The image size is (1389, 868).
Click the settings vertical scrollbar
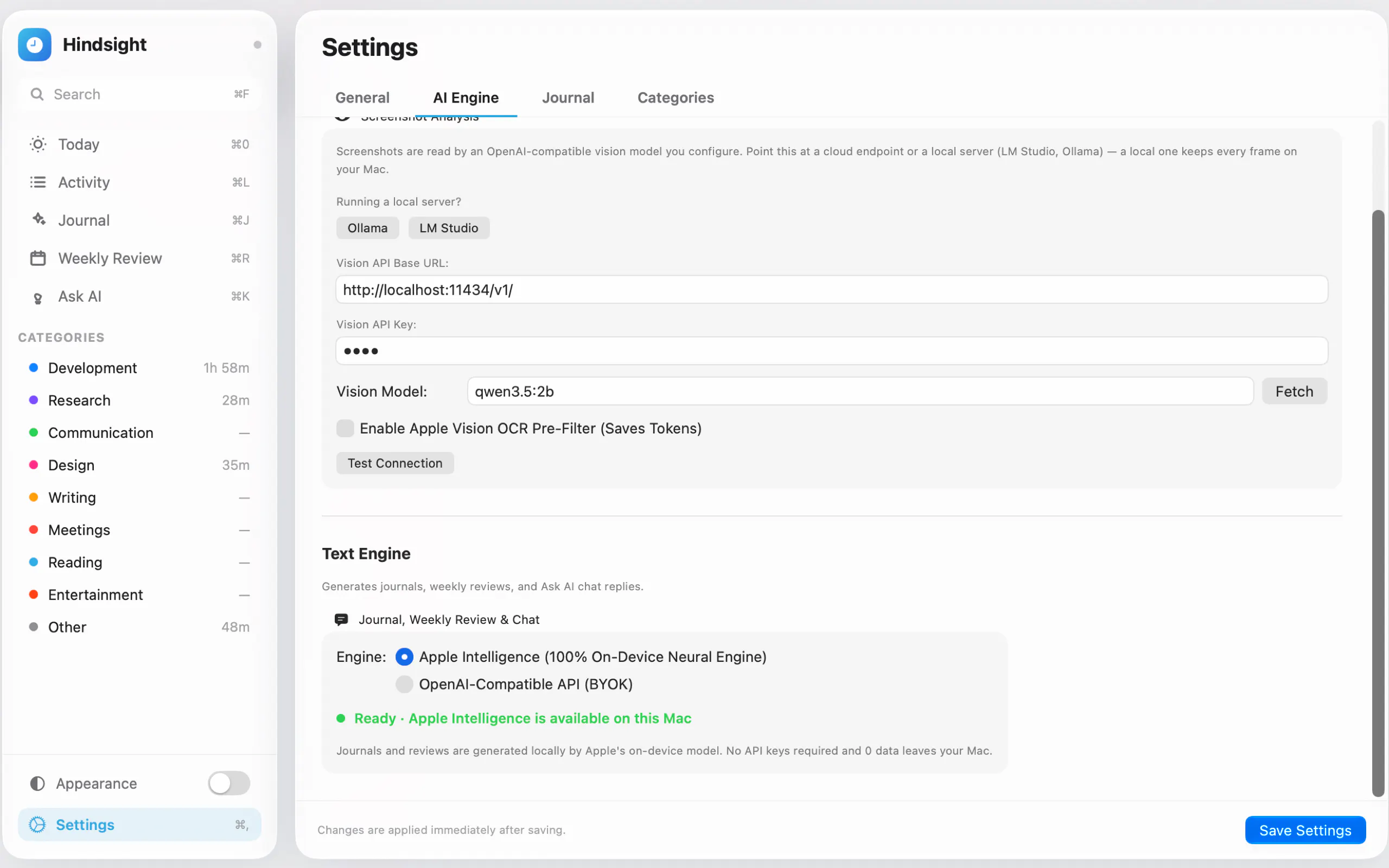1378,503
